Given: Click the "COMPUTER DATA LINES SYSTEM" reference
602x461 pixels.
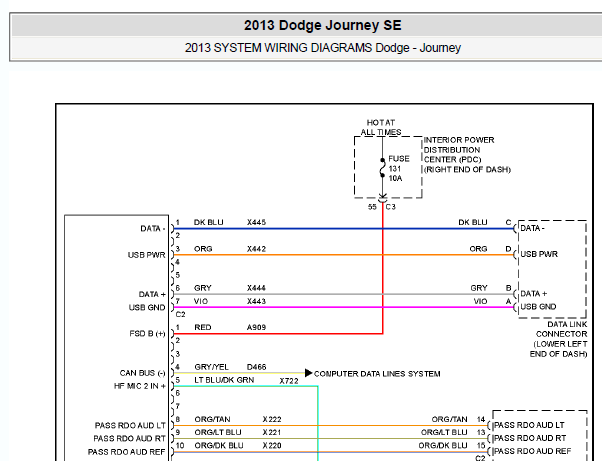Looking at the screenshot, I should pyautogui.click(x=377, y=374).
